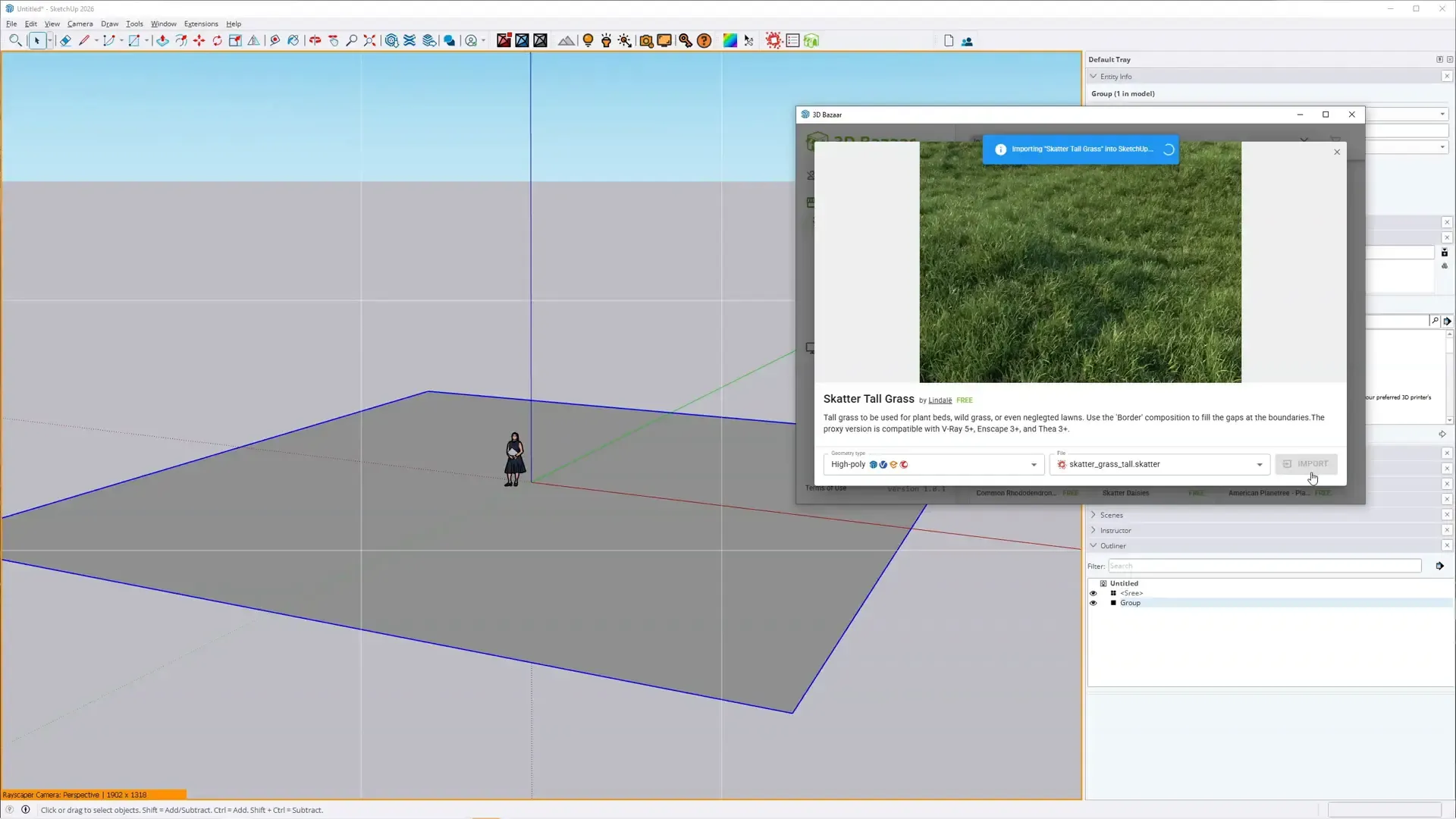Click the orange camera snapshot icon
The image size is (1456, 819).
coord(646,40)
